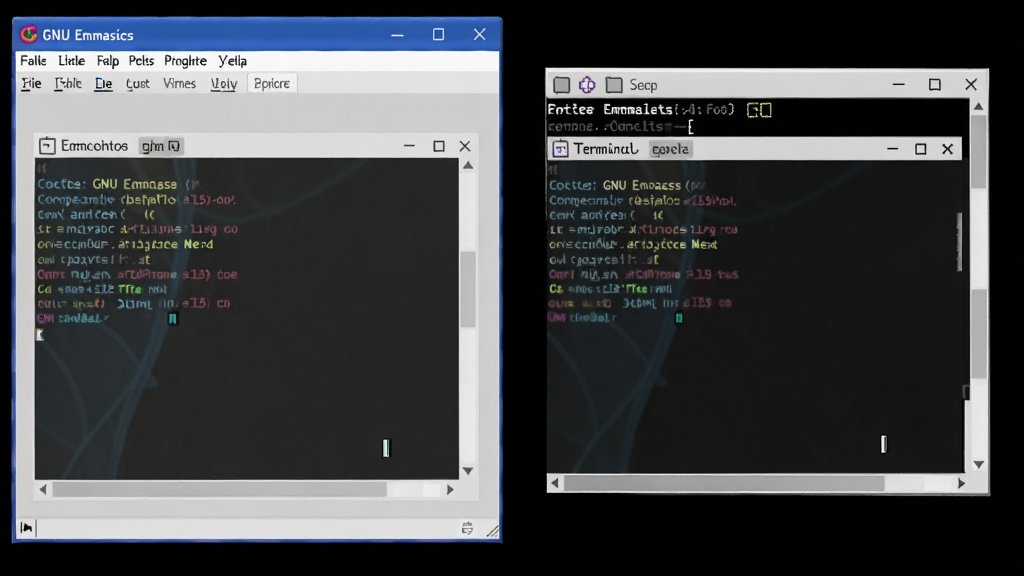Screen dimensions: 1024x576
Task: Open the Litle menu
Action: coord(71,61)
